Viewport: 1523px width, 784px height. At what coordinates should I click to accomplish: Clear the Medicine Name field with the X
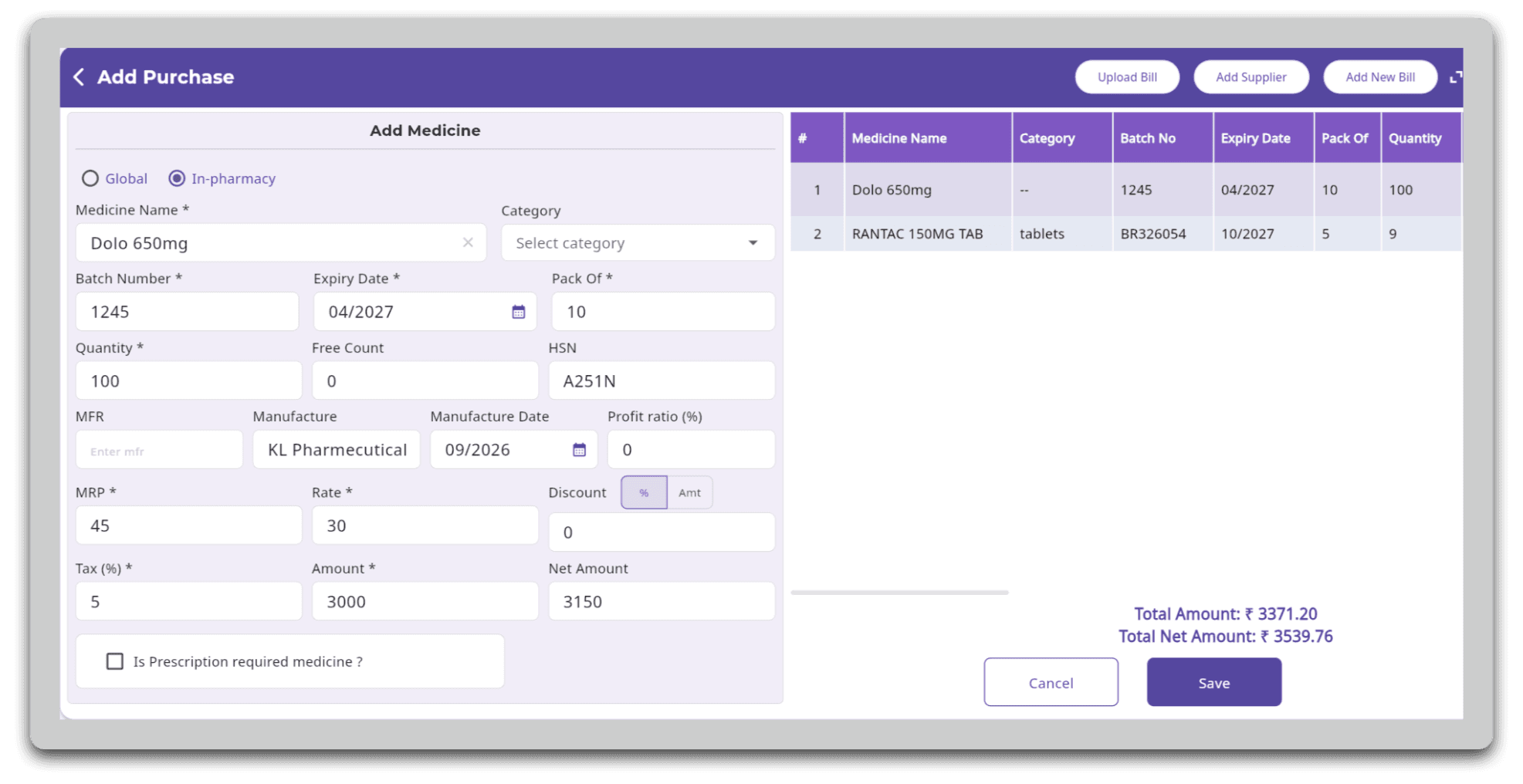pyautogui.click(x=468, y=242)
